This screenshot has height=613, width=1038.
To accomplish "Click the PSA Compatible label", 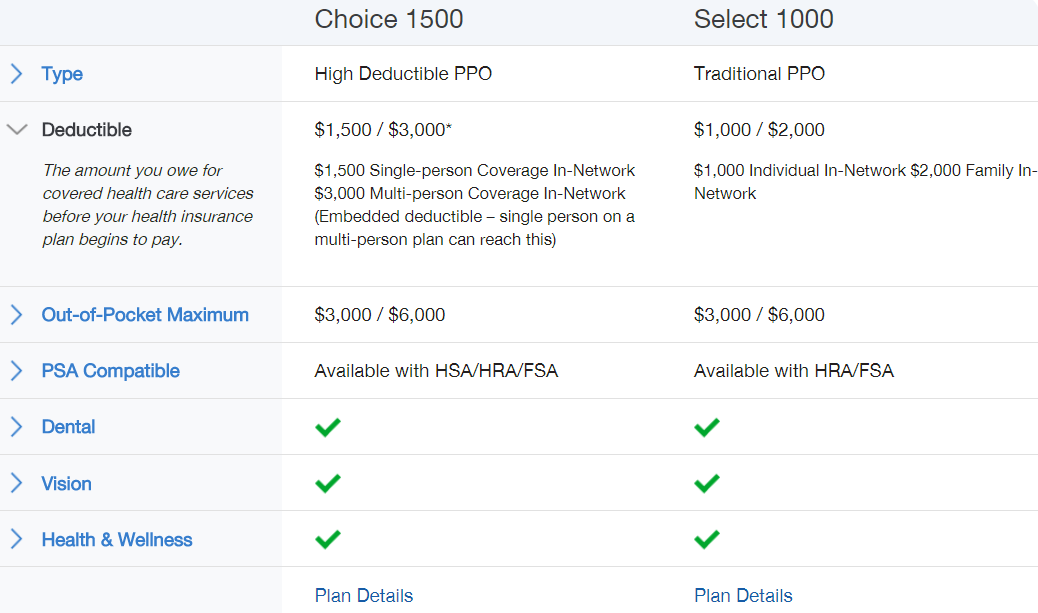I will pos(110,371).
